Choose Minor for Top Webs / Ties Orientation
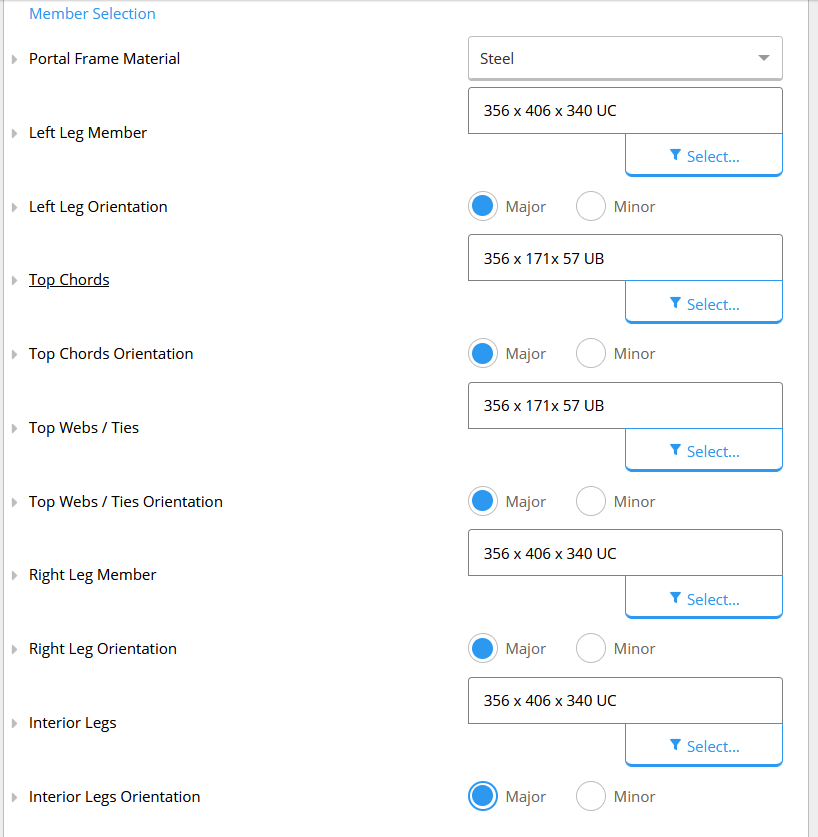This screenshot has width=818, height=837. coord(591,501)
